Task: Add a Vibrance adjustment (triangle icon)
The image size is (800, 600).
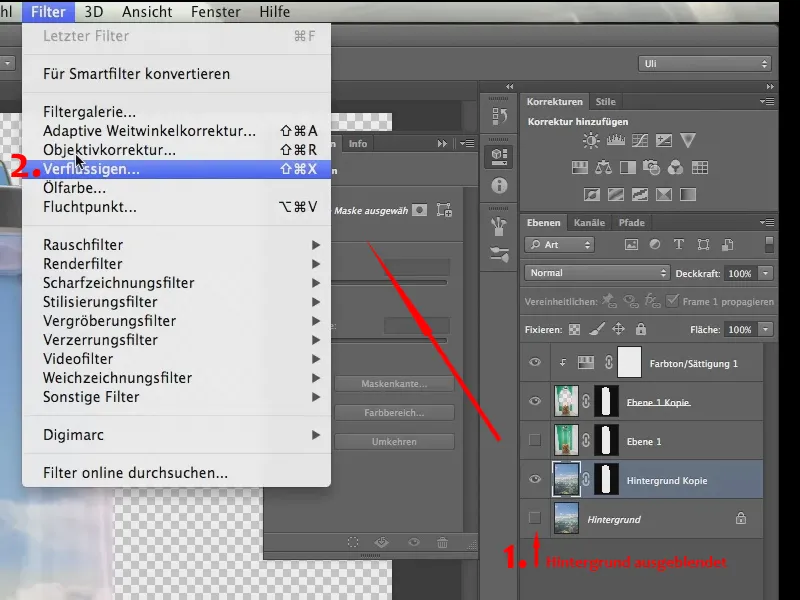Action: coord(688,140)
